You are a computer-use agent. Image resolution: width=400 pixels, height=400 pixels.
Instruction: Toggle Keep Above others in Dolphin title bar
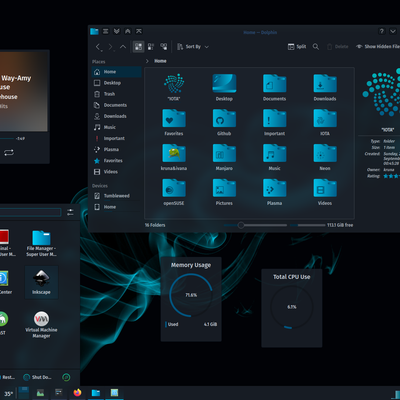pos(128,31)
